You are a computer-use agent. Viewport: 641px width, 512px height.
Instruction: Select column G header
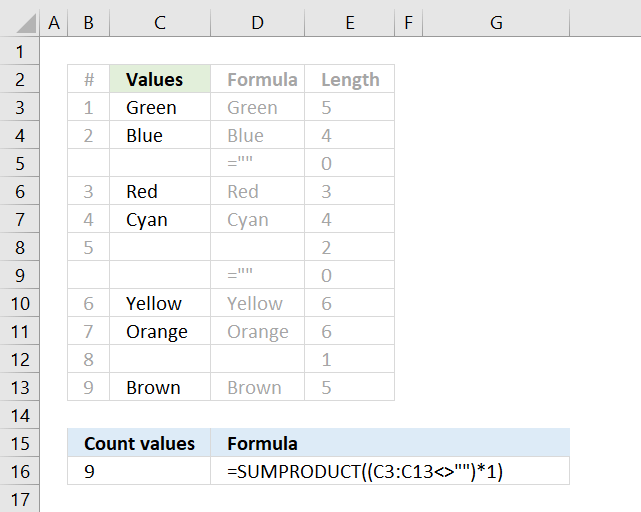496,22
